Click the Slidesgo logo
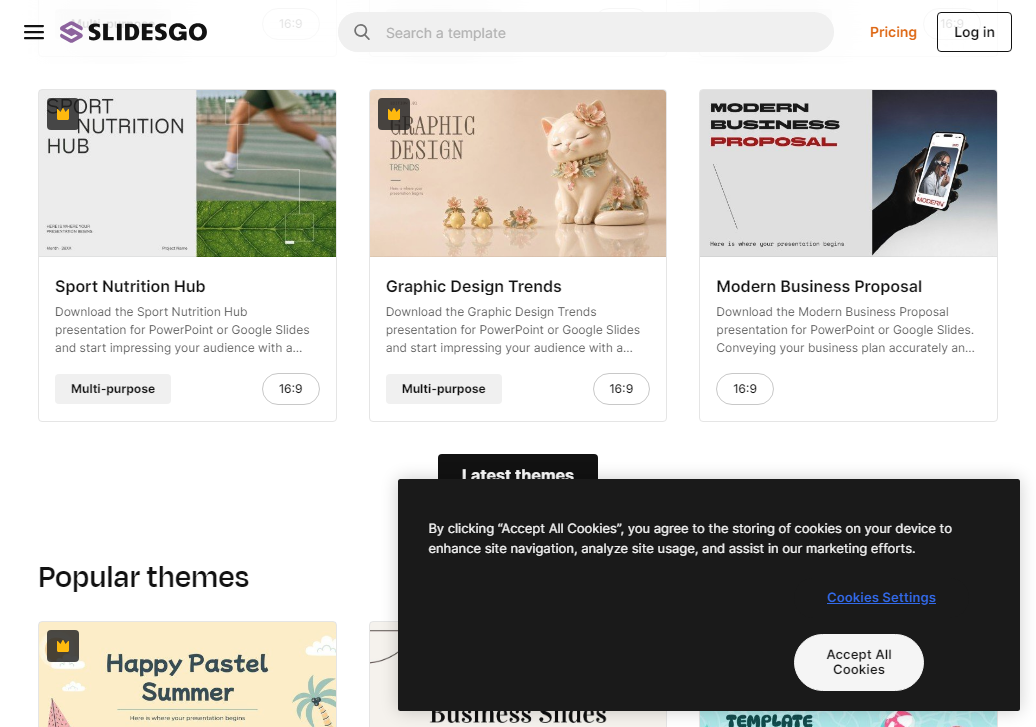 coord(133,32)
